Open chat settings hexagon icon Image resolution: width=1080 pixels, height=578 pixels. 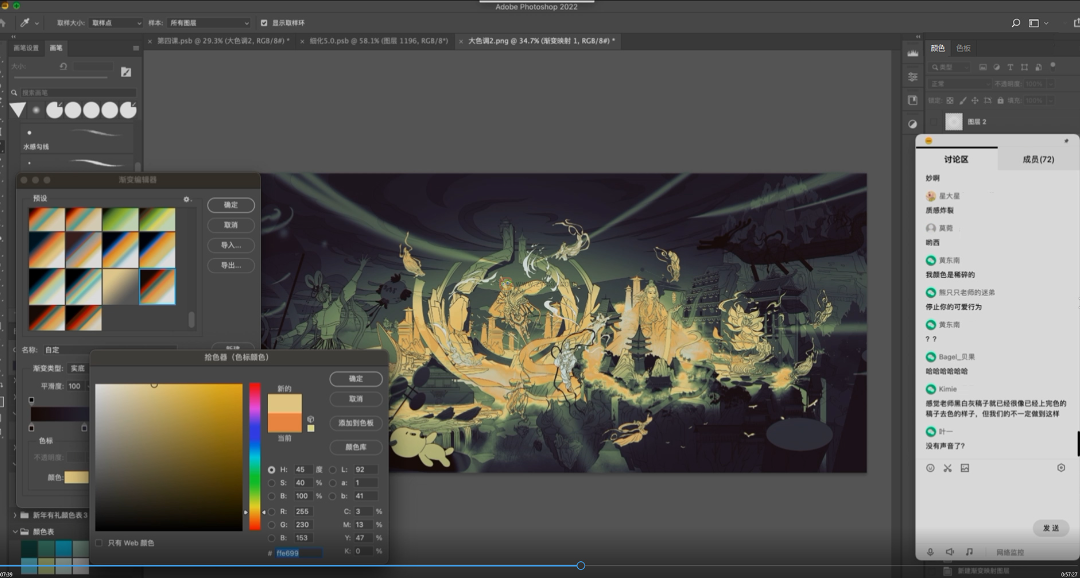click(x=1061, y=467)
